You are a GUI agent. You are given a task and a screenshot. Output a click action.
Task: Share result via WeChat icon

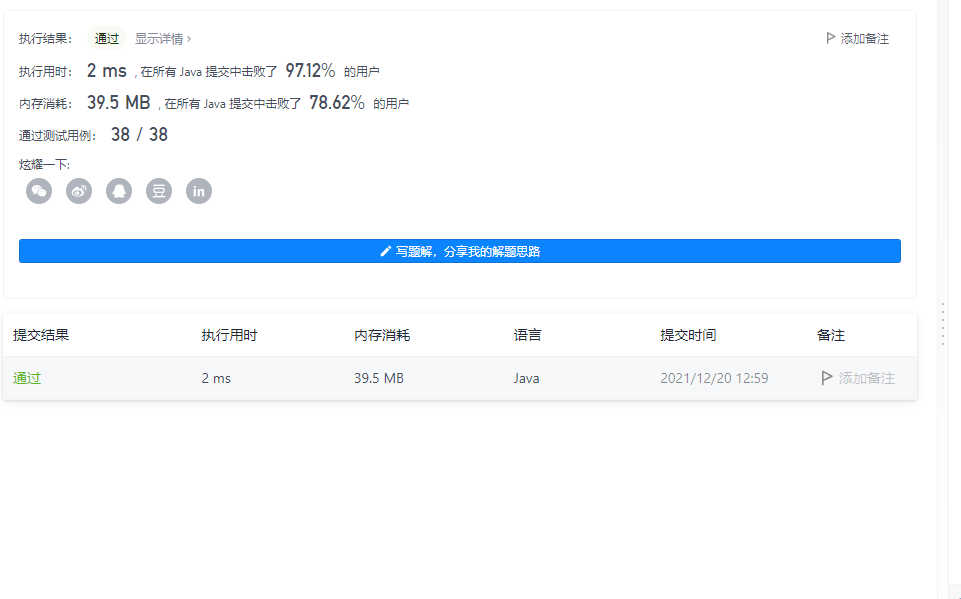click(39, 191)
